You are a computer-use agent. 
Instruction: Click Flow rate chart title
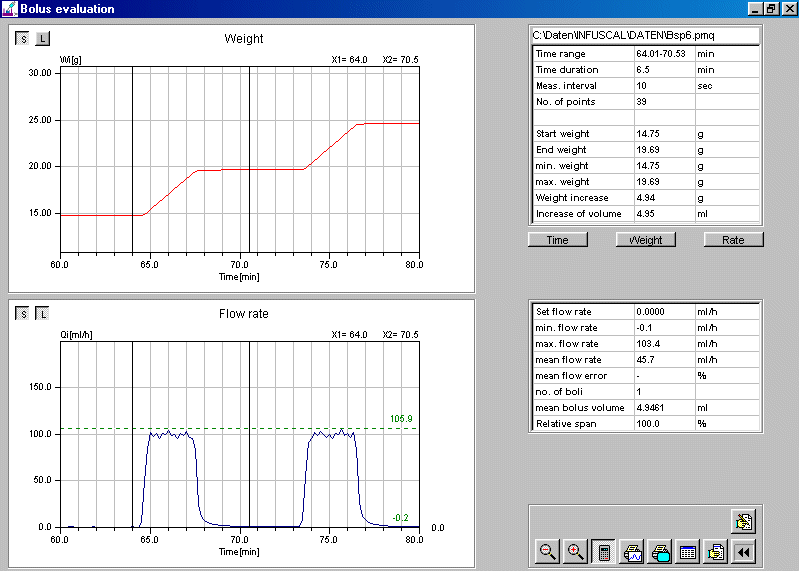(244, 314)
